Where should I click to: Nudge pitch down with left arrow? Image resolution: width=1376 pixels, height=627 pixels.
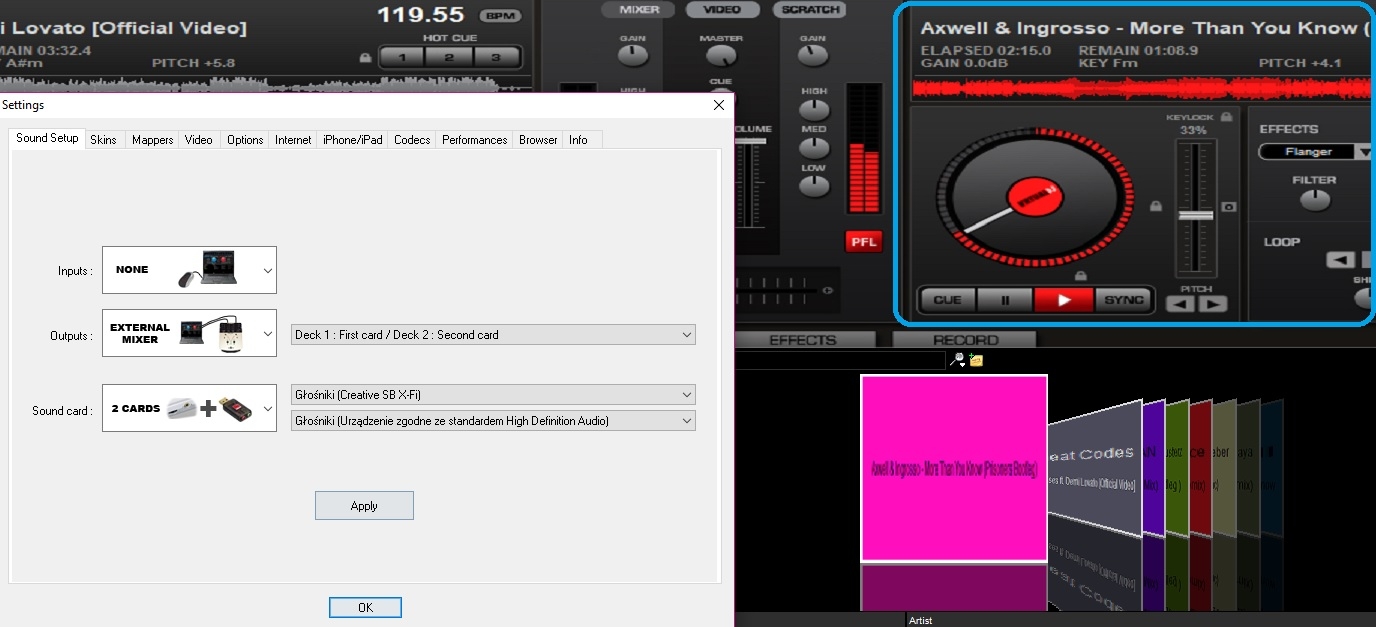click(1180, 304)
